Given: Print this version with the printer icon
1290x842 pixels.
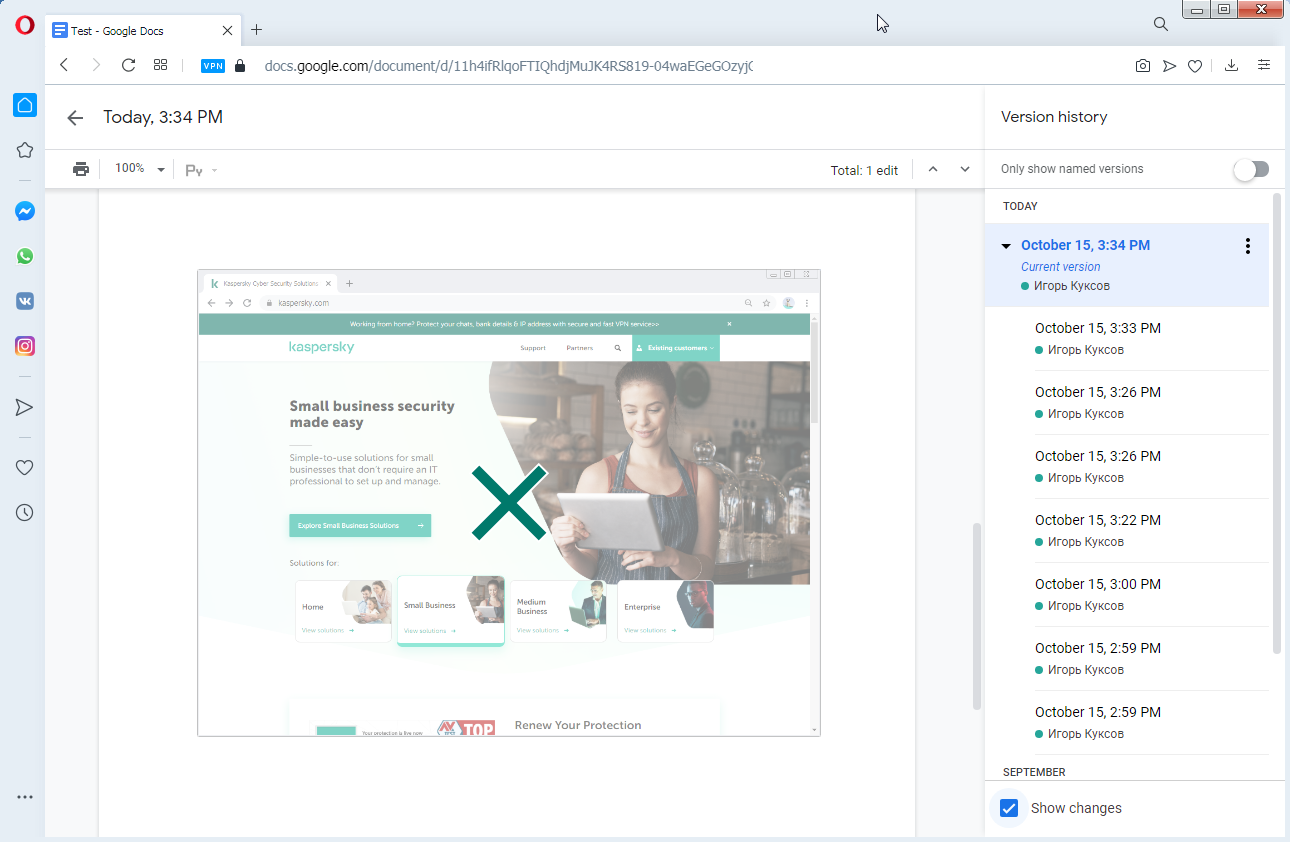Looking at the screenshot, I should tap(81, 169).
